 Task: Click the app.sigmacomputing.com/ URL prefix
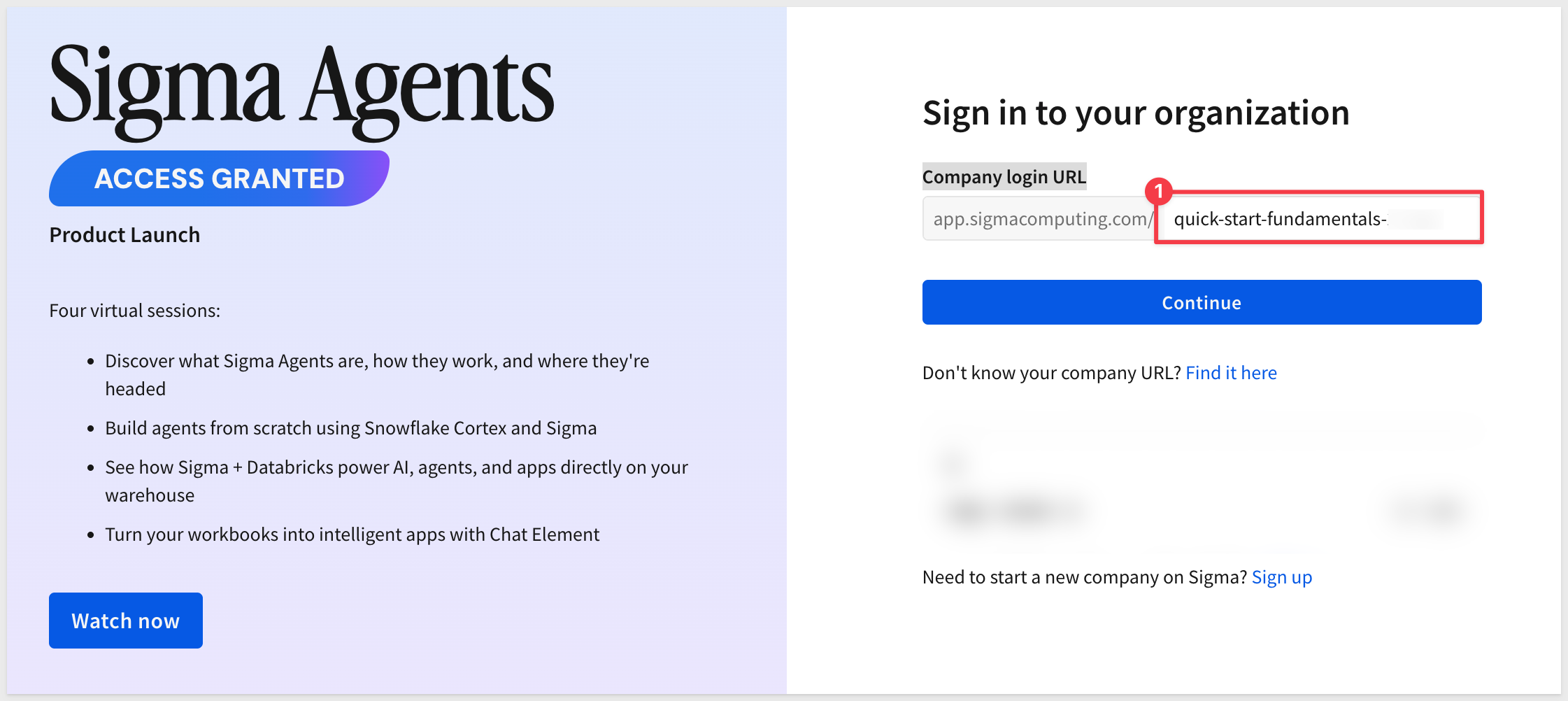tap(1041, 219)
